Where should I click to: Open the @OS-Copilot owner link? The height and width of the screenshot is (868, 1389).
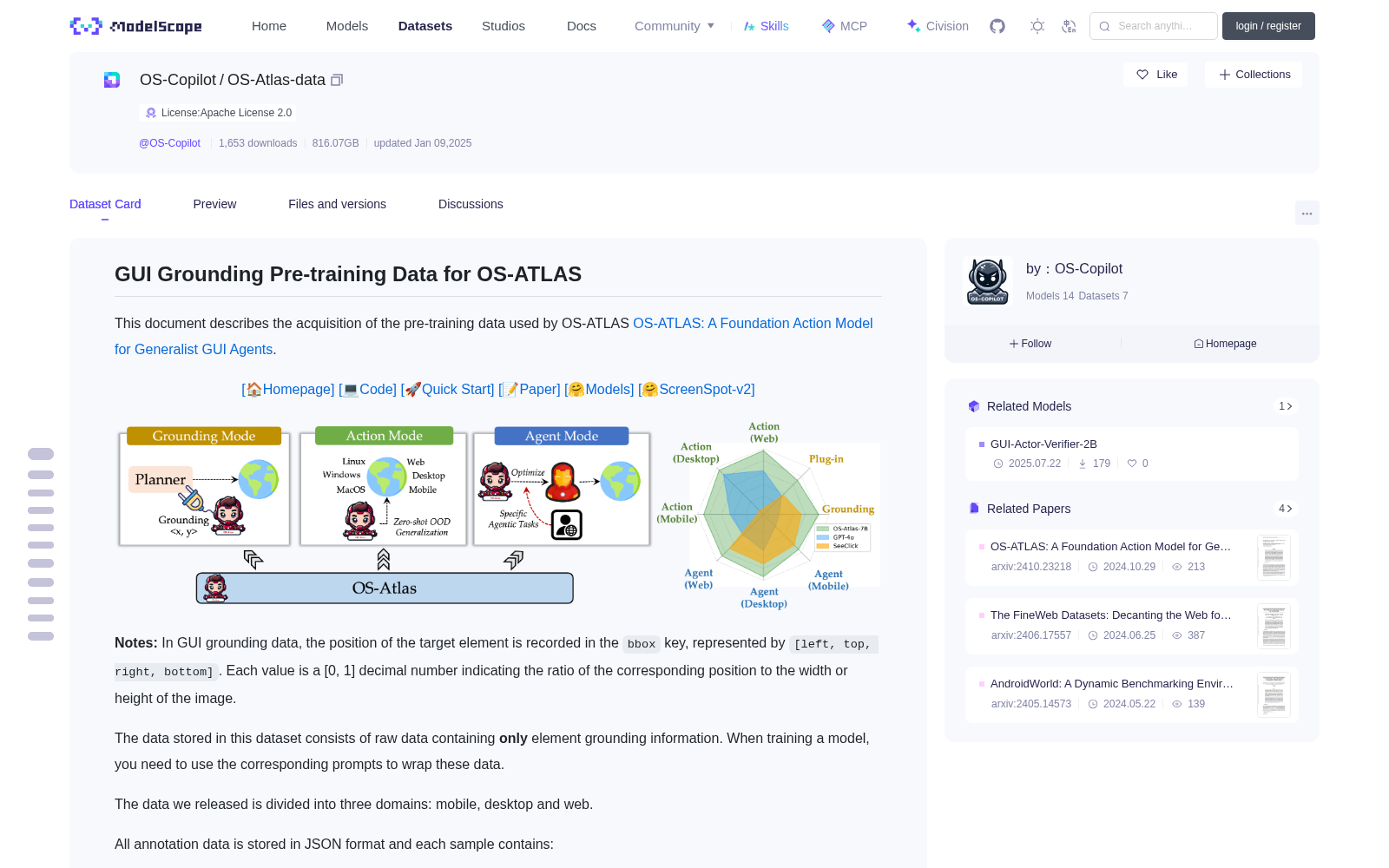169,143
